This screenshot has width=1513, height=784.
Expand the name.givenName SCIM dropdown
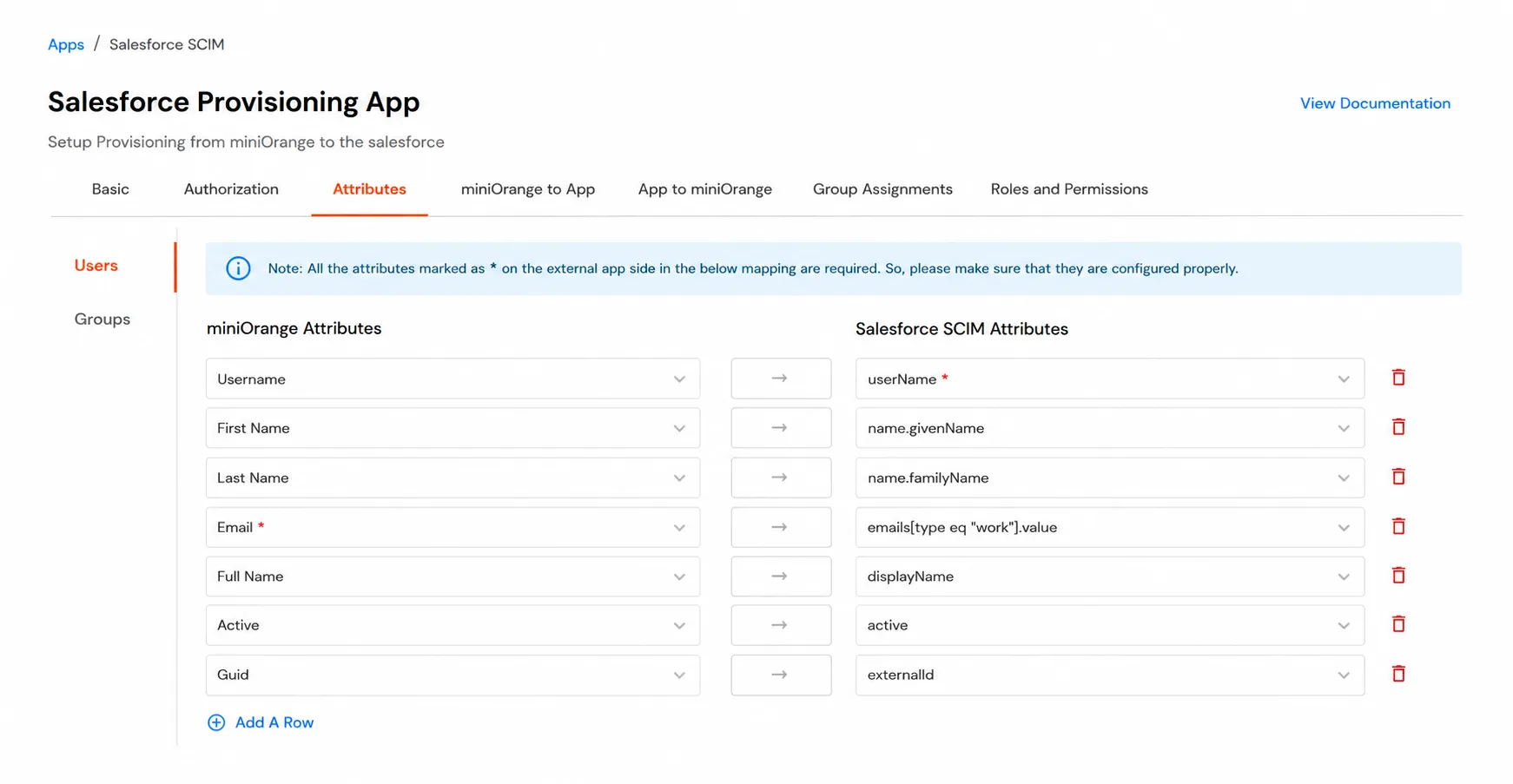1110,428
